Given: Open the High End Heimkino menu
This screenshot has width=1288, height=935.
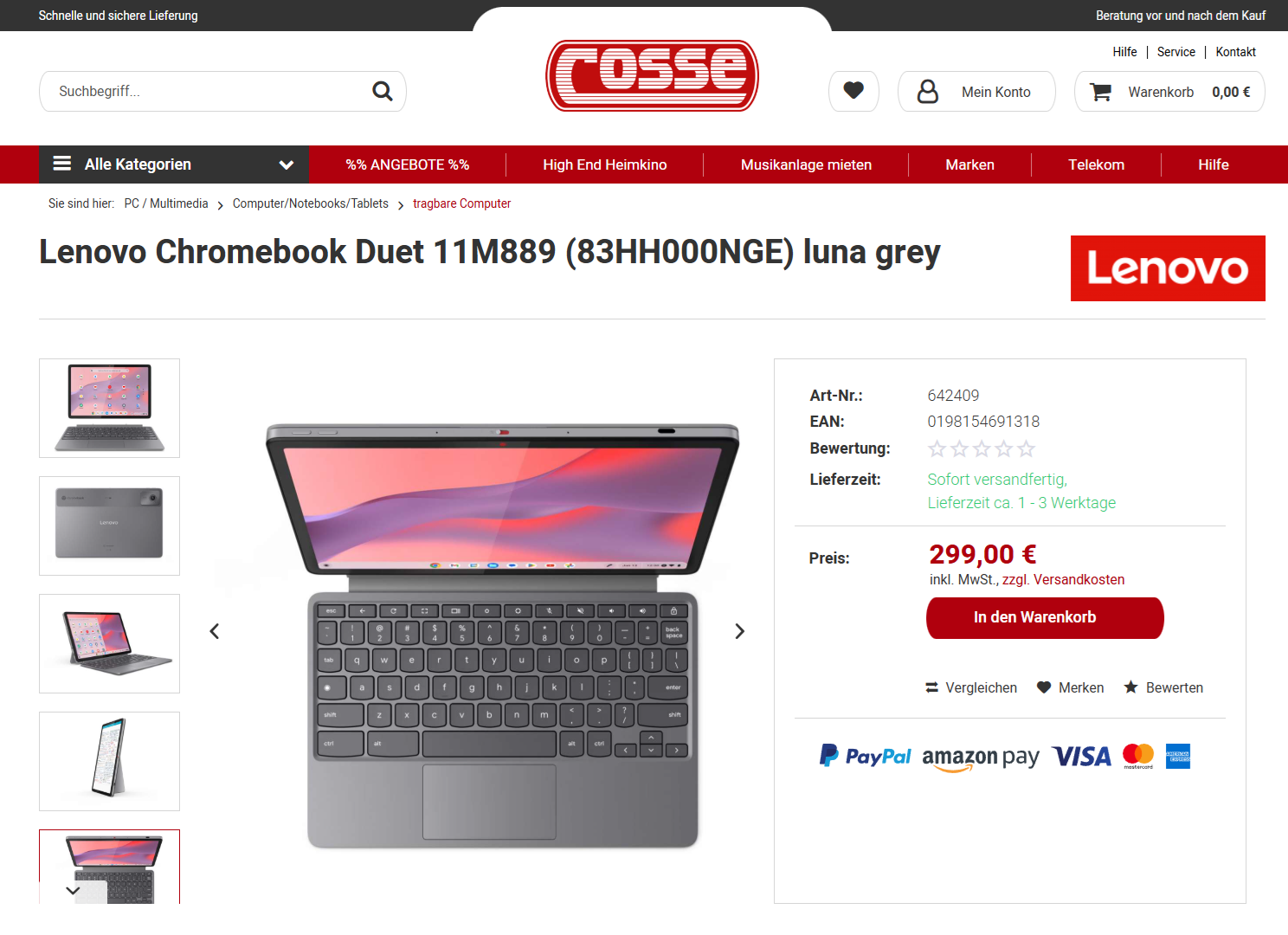Looking at the screenshot, I should 605,164.
